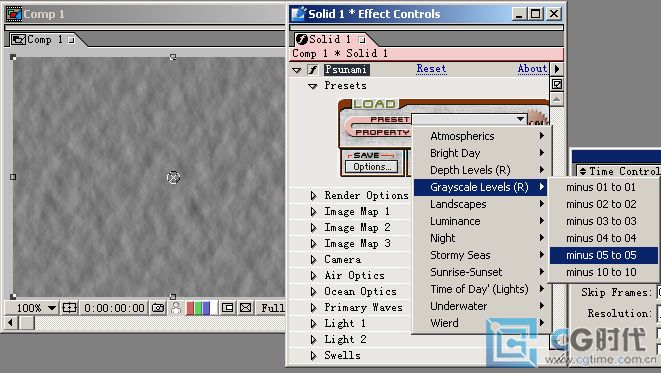Click the checkbox icon below panel flyout arrow
The image size is (661, 373).
(557, 84)
